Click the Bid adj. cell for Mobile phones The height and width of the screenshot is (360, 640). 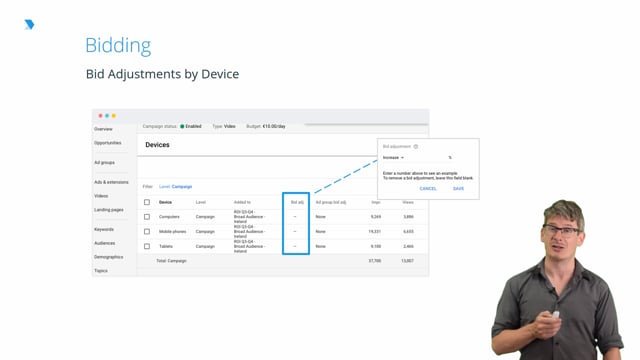click(x=295, y=231)
